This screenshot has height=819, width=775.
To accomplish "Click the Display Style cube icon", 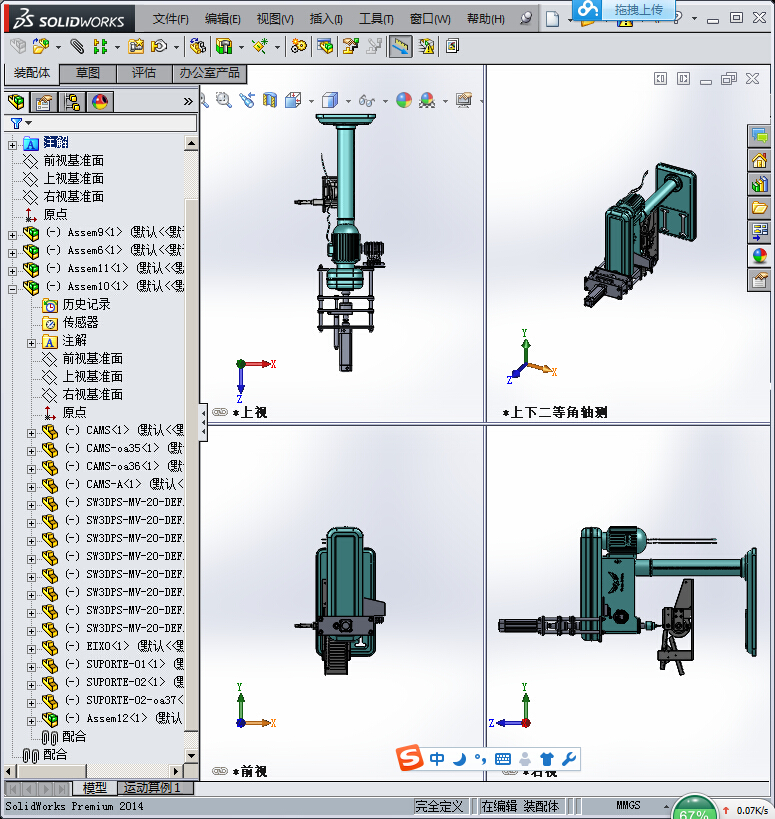I will (330, 100).
